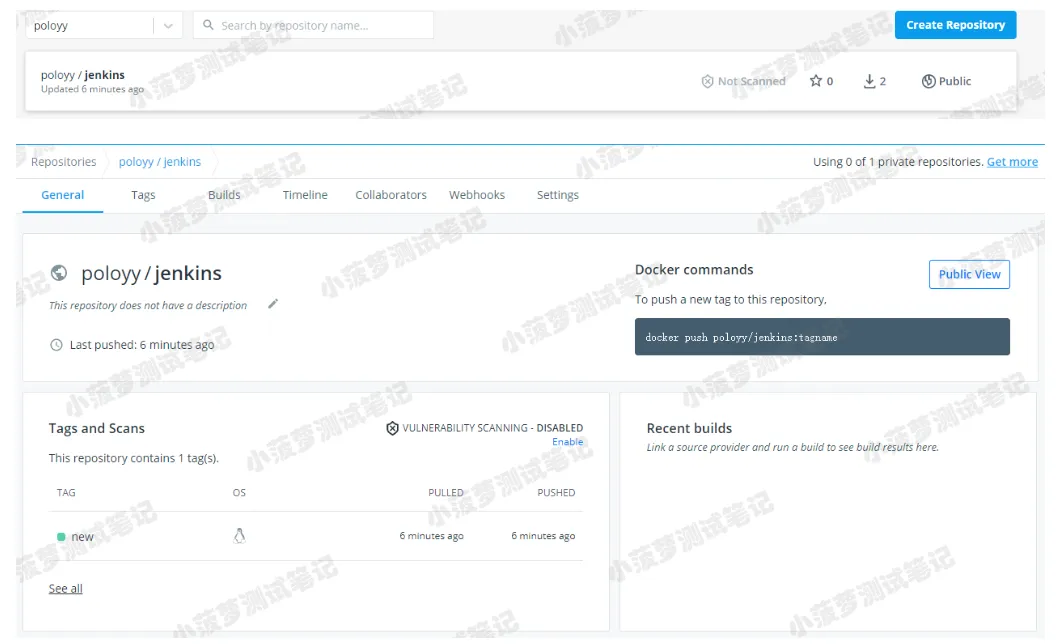Click 'Updated 6 minutes ago' text
Image resolution: width=1057 pixels, height=644 pixels.
[x=92, y=89]
